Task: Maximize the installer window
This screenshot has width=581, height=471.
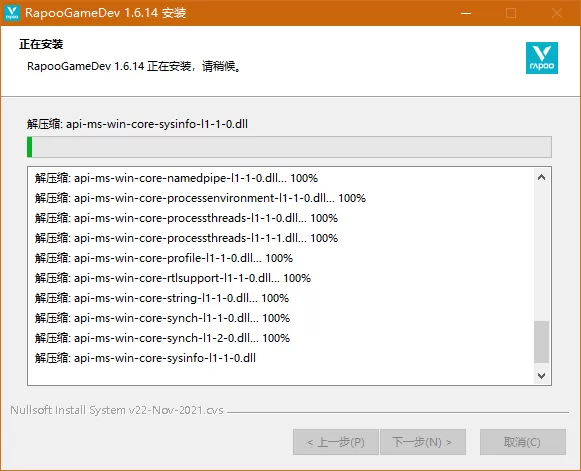Action: pos(511,13)
